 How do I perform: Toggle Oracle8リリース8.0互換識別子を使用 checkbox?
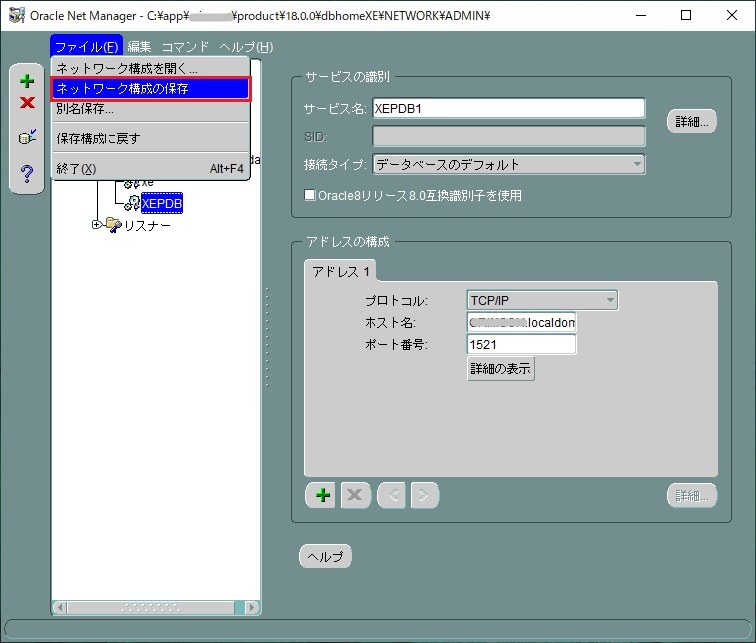(310, 195)
